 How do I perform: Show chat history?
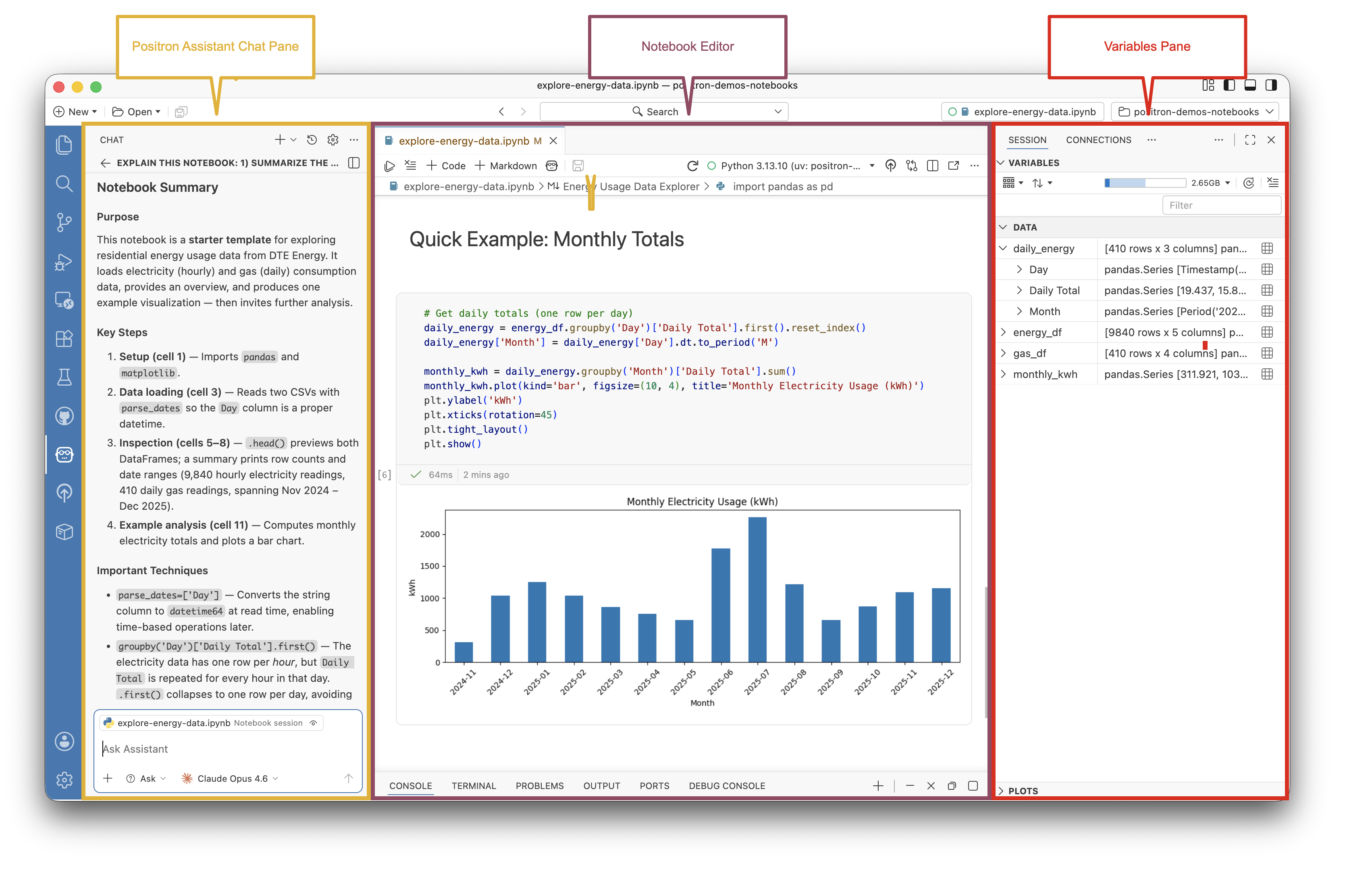click(x=312, y=139)
